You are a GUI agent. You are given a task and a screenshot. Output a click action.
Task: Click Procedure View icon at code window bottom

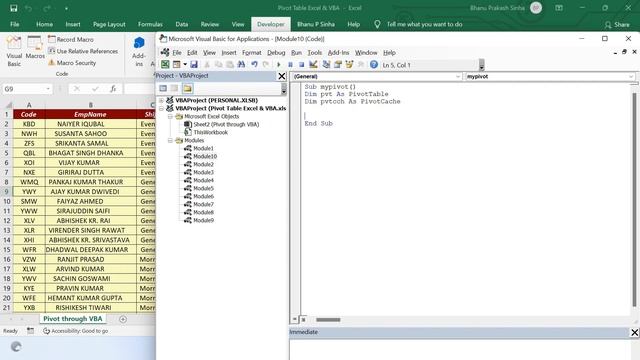click(x=295, y=320)
